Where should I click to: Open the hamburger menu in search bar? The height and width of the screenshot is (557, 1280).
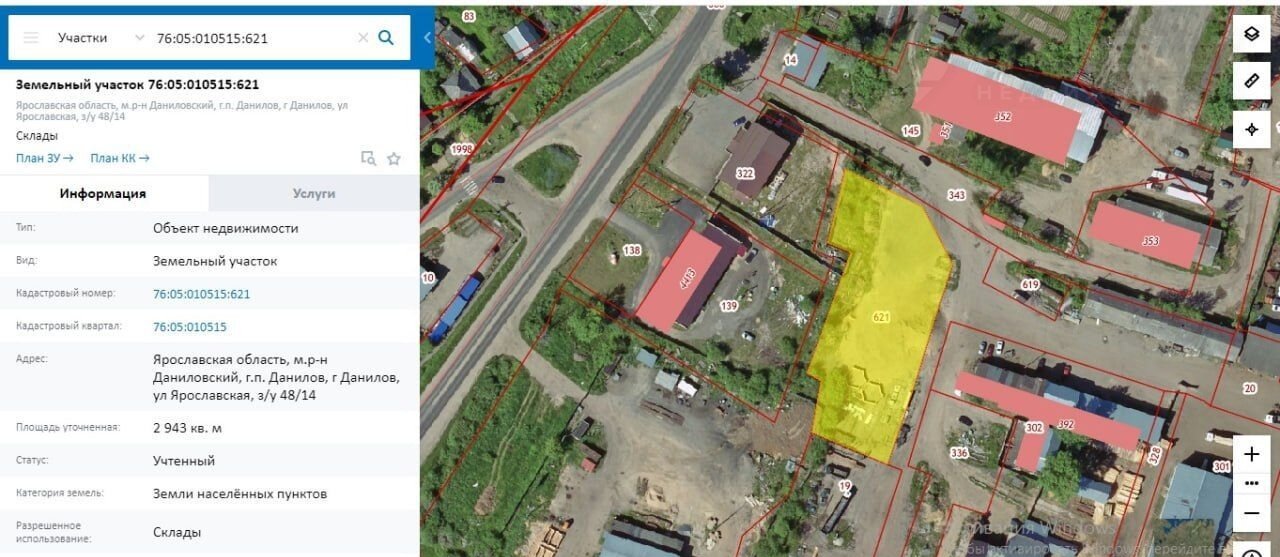(31, 38)
